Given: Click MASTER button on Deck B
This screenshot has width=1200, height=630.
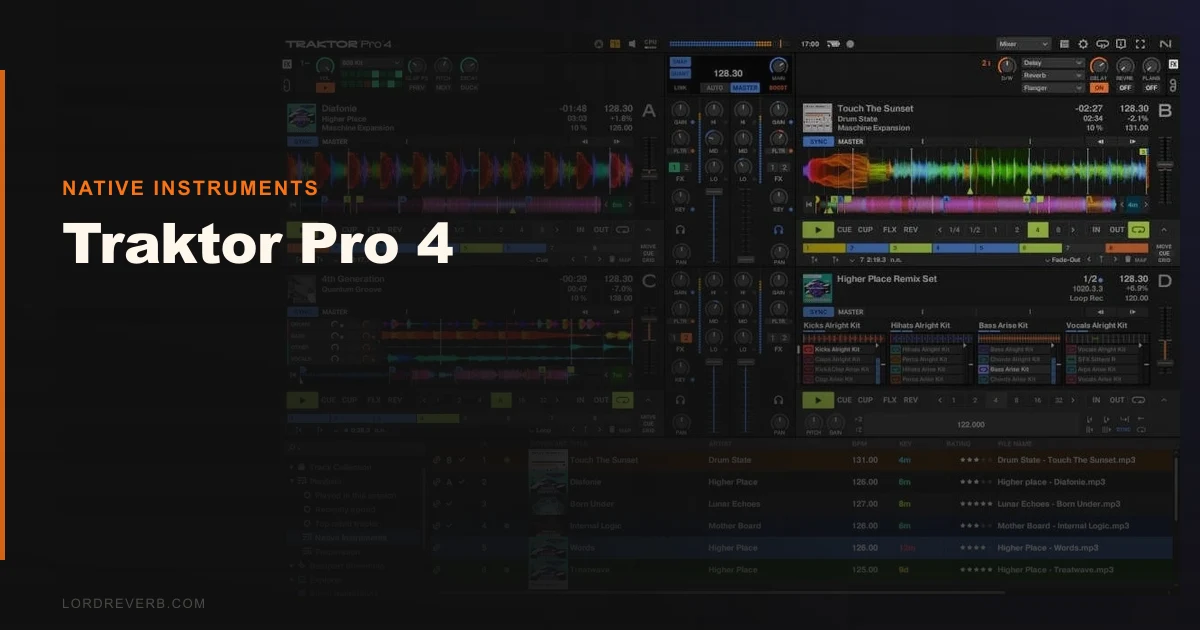Looking at the screenshot, I should [x=851, y=142].
